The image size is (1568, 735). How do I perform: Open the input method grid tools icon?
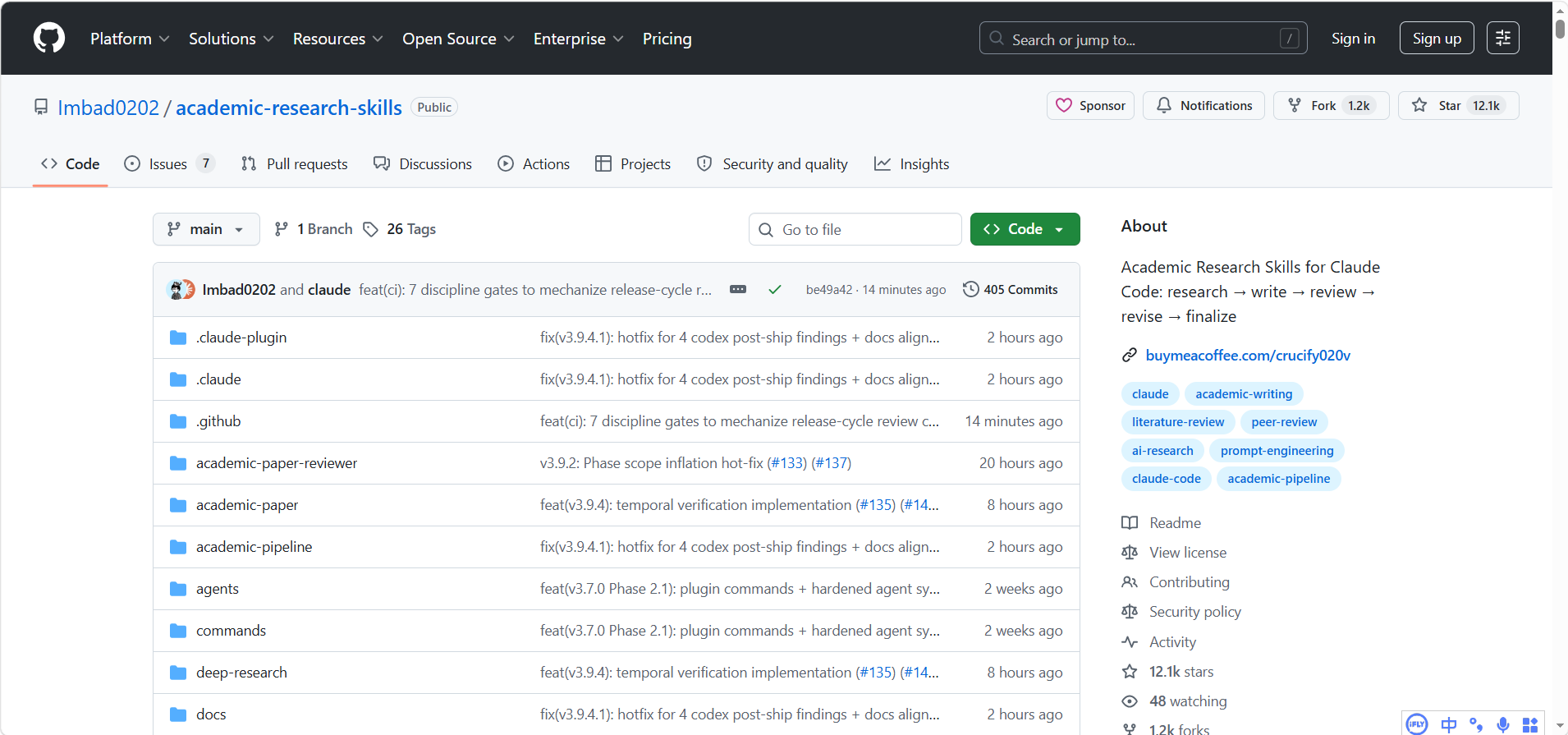coord(1529,724)
